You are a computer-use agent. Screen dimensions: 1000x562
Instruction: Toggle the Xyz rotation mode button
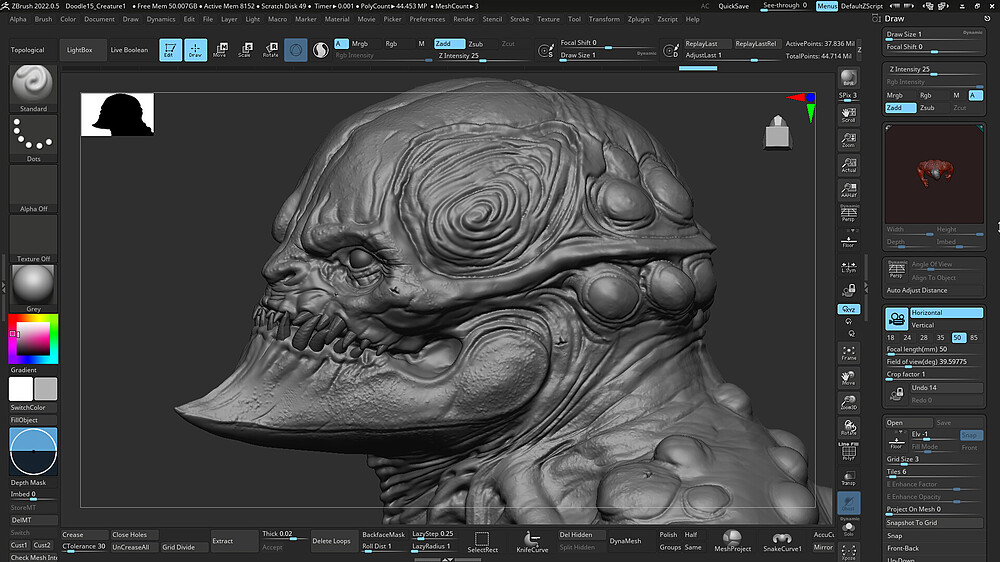tap(848, 309)
